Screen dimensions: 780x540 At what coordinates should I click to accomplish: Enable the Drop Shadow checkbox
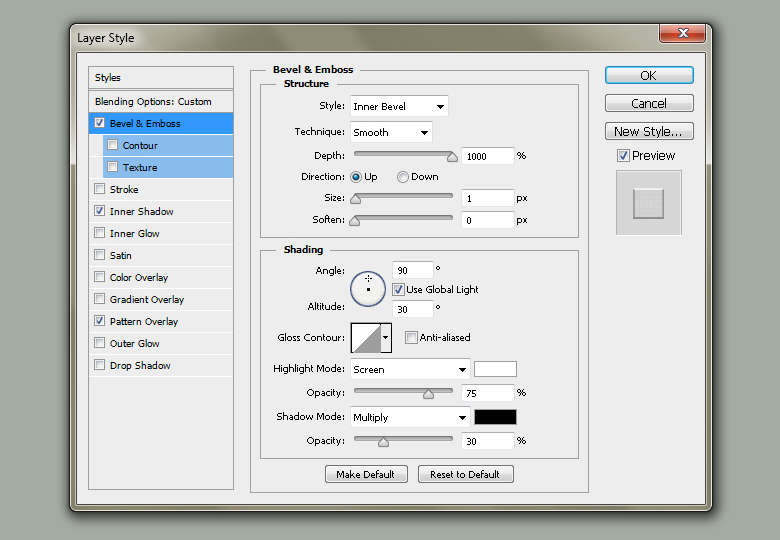[x=99, y=366]
